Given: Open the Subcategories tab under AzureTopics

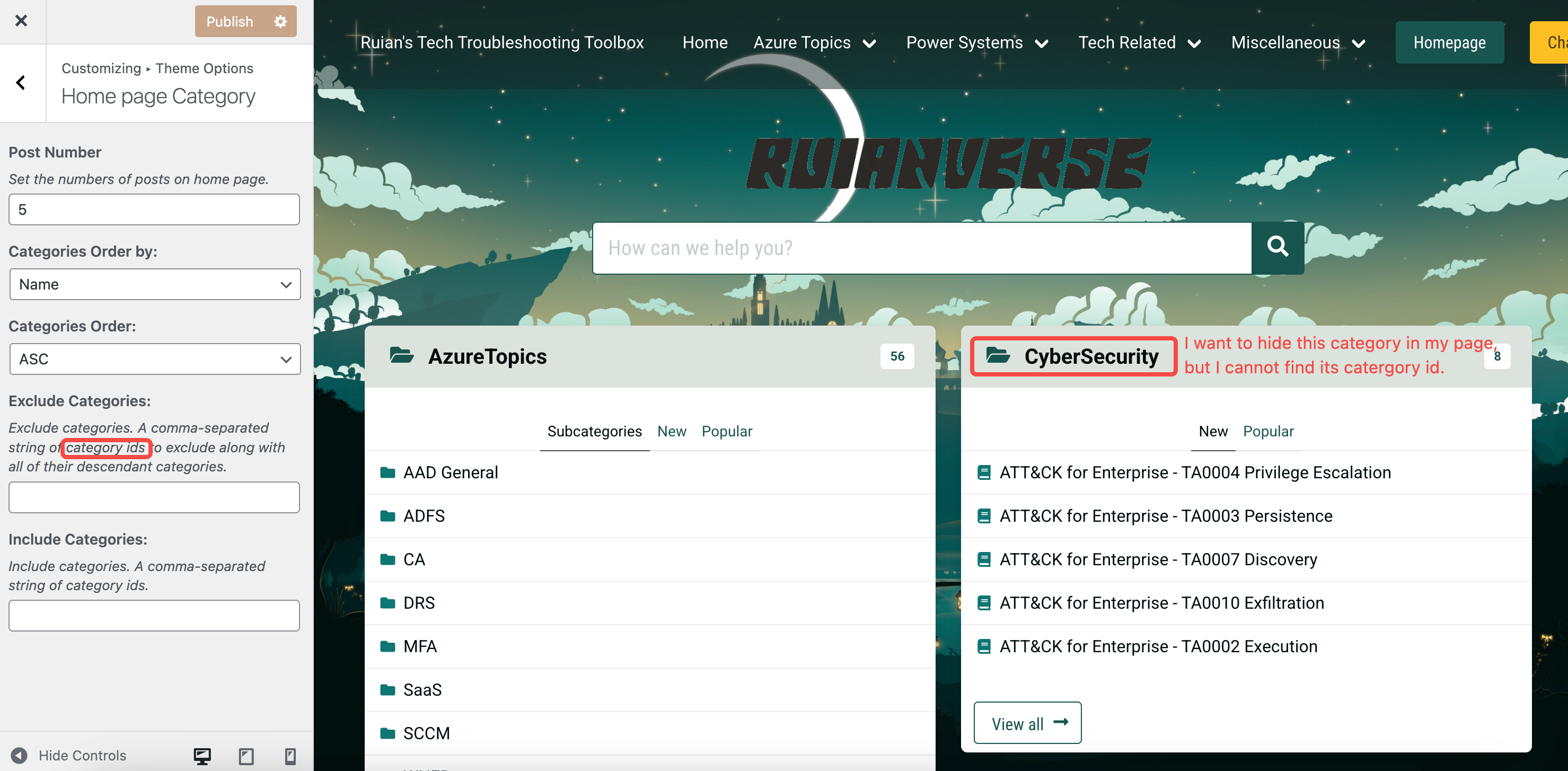Looking at the screenshot, I should (x=594, y=431).
